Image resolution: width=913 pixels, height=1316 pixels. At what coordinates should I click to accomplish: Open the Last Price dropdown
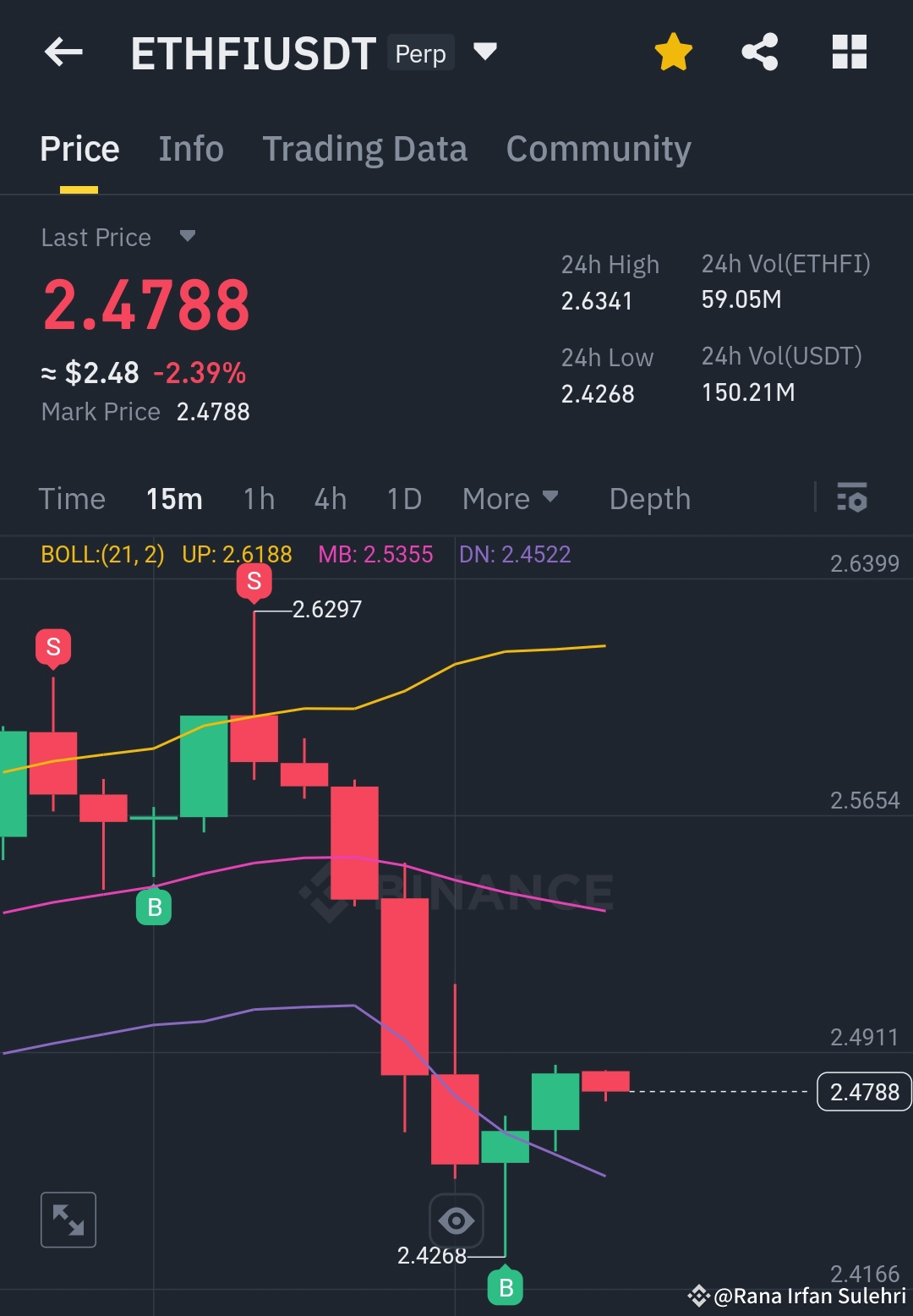(x=188, y=238)
